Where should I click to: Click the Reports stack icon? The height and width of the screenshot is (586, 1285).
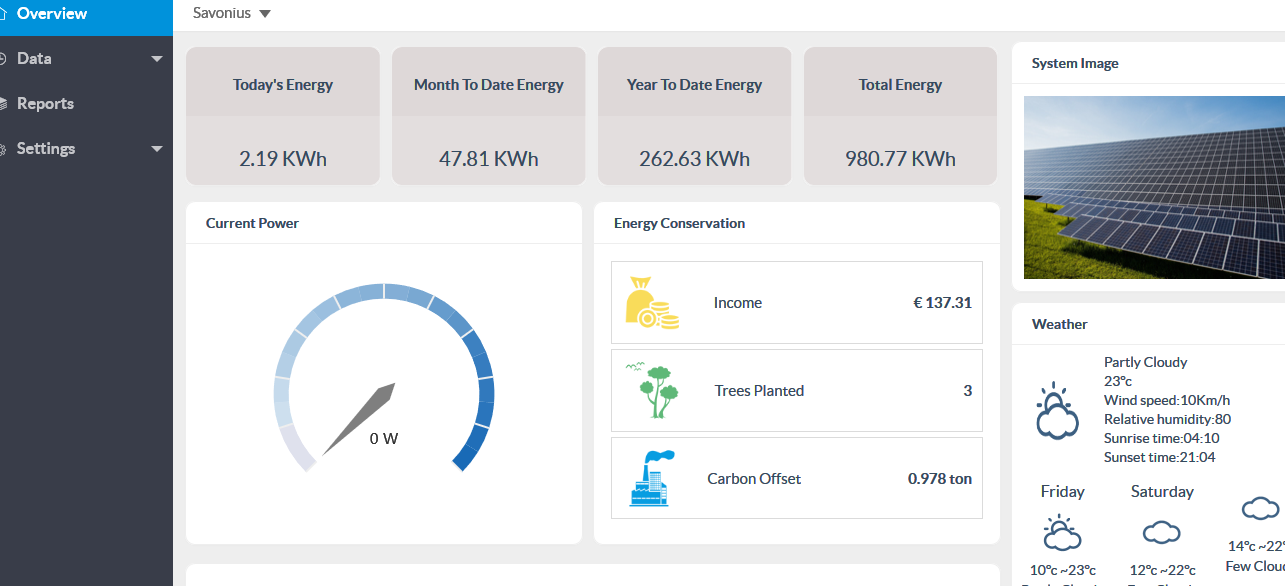3,104
